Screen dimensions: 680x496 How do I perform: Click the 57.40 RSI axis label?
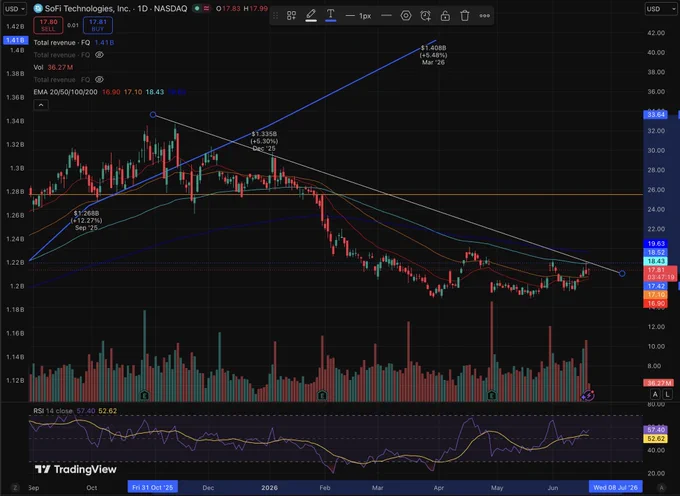pyautogui.click(x=655, y=430)
